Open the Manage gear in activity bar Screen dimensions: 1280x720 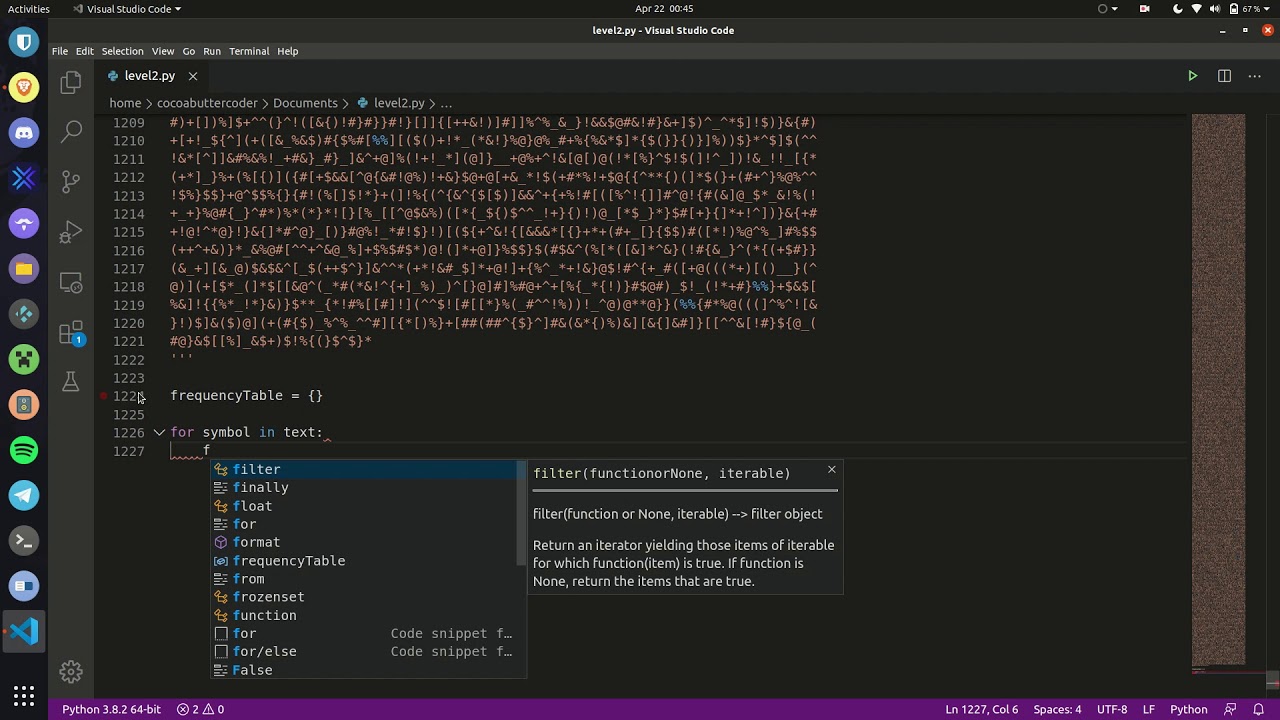[70, 671]
